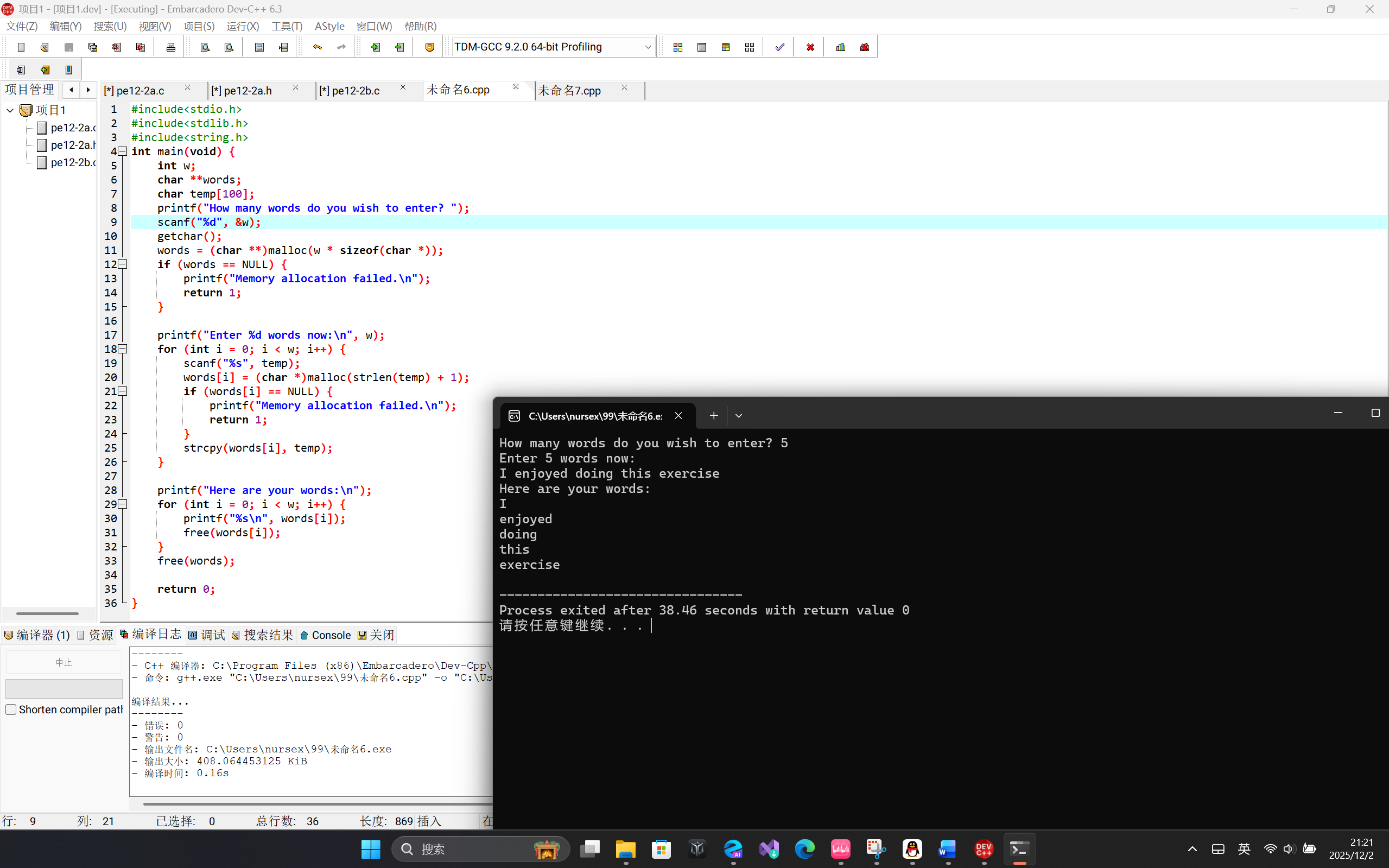Screen dimensions: 1389x868
Task: Click the New file toolbar icon
Action: click(x=21, y=47)
